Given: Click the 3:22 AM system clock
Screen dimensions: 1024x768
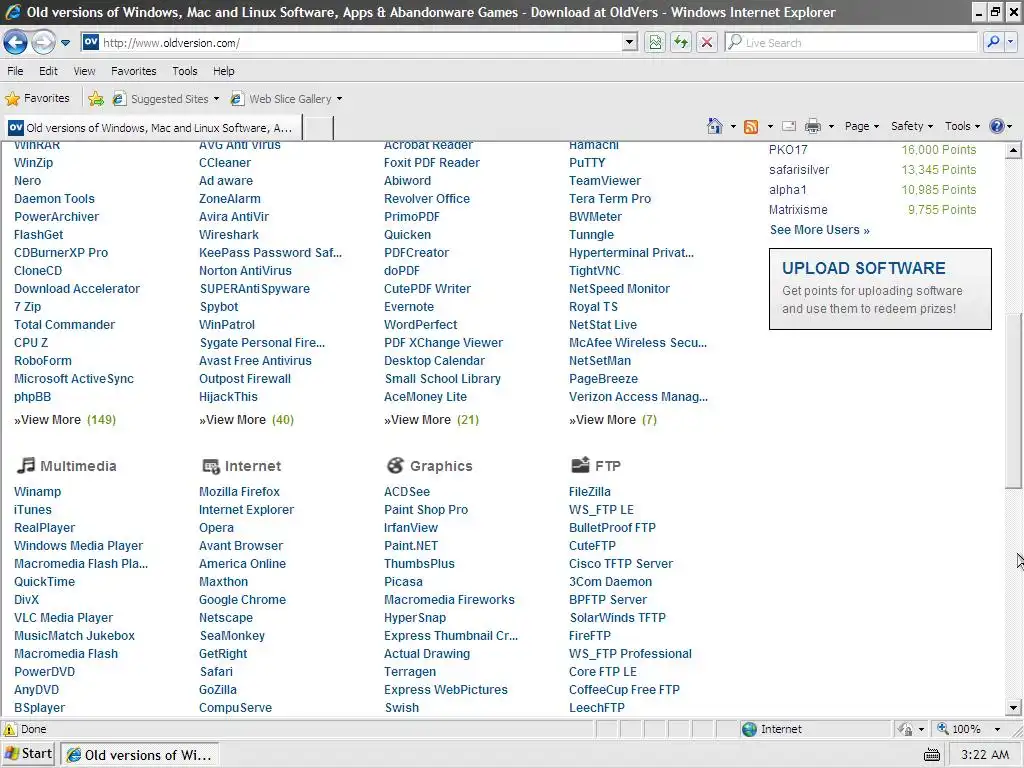Looking at the screenshot, I should pyautogui.click(x=985, y=754).
